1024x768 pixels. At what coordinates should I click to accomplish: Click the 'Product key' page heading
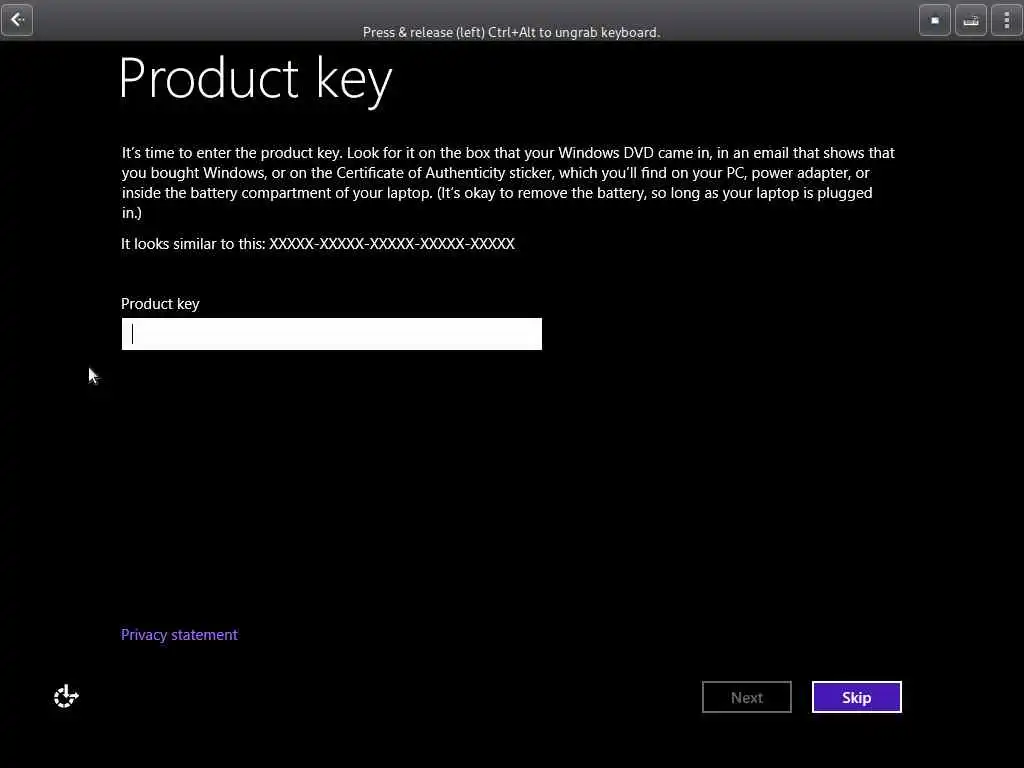point(255,80)
